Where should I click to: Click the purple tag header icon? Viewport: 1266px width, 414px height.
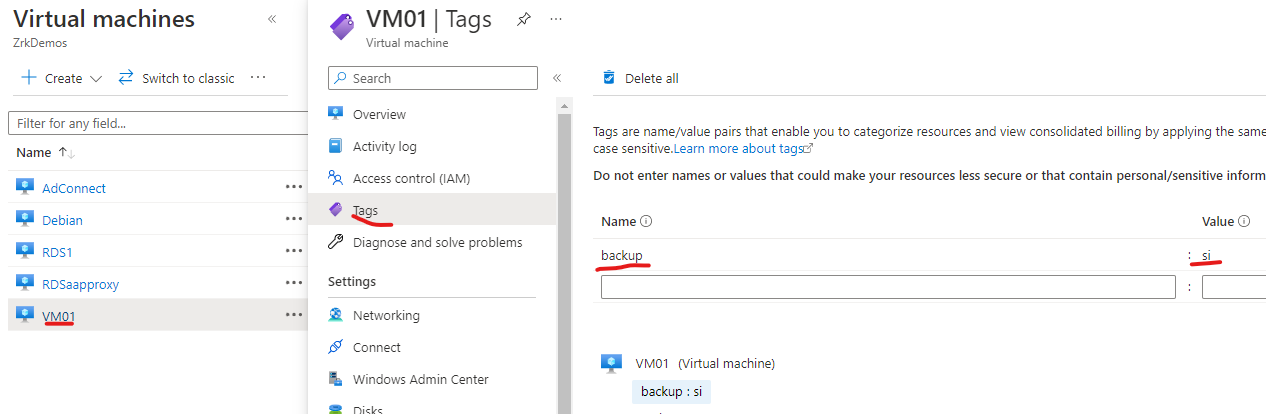click(341, 29)
